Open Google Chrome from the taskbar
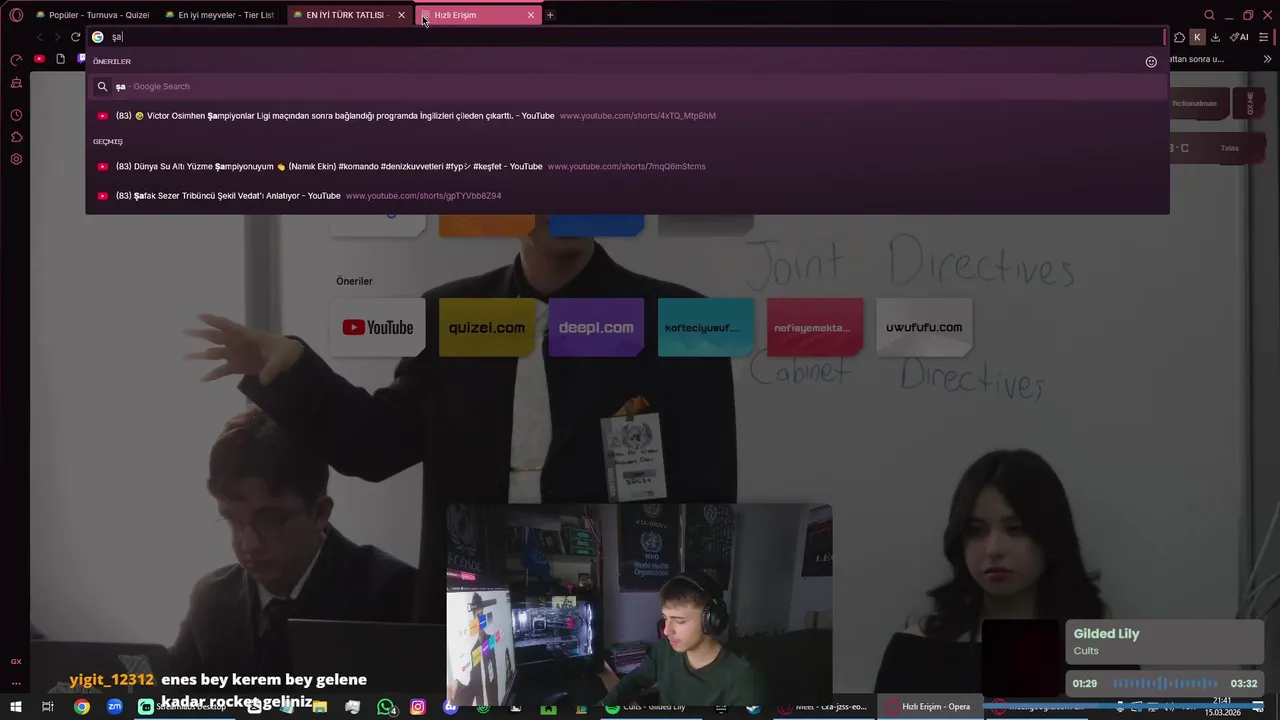This screenshot has height=720, width=1280. [x=82, y=707]
